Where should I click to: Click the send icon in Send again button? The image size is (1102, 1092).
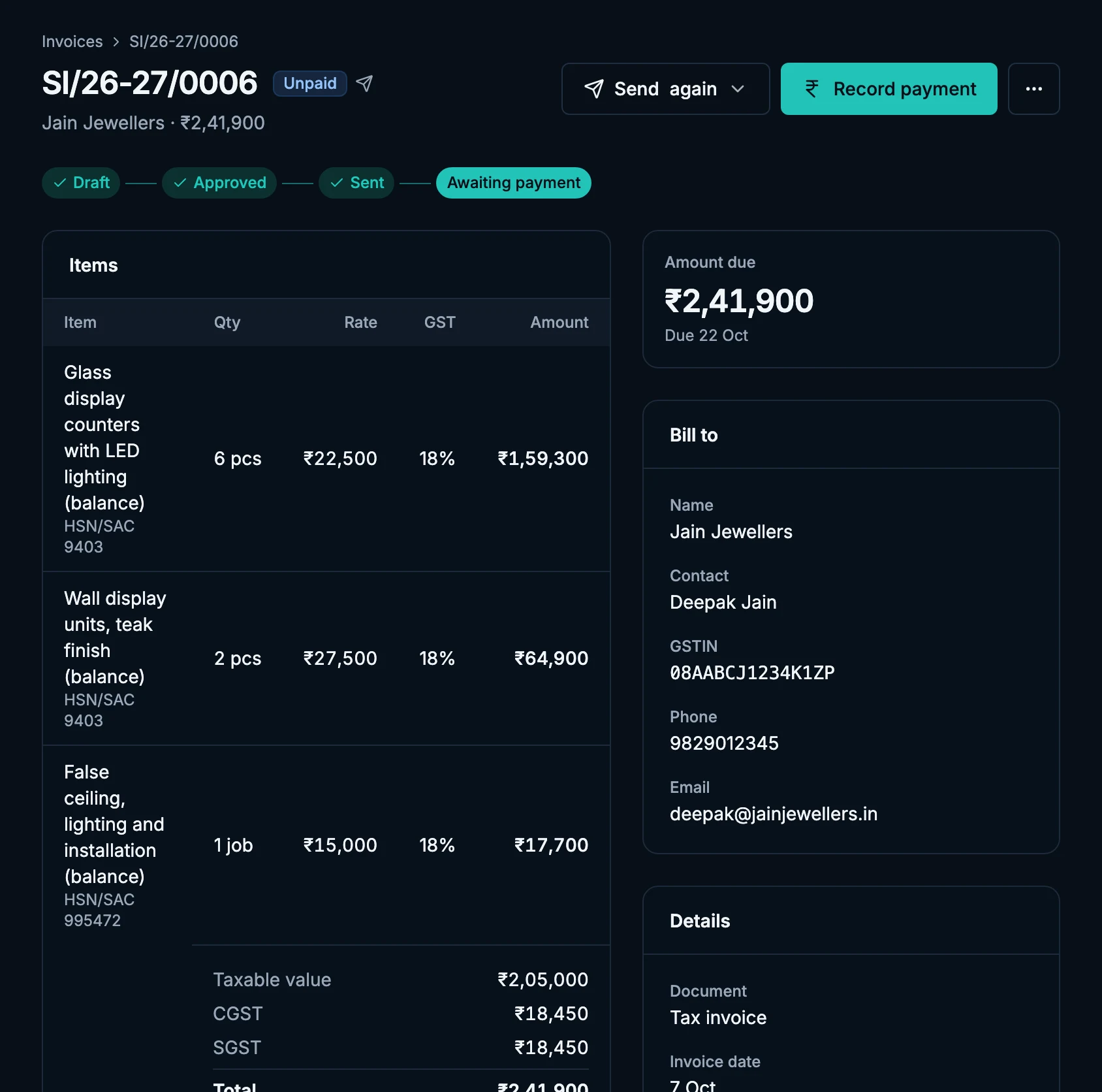click(x=593, y=89)
